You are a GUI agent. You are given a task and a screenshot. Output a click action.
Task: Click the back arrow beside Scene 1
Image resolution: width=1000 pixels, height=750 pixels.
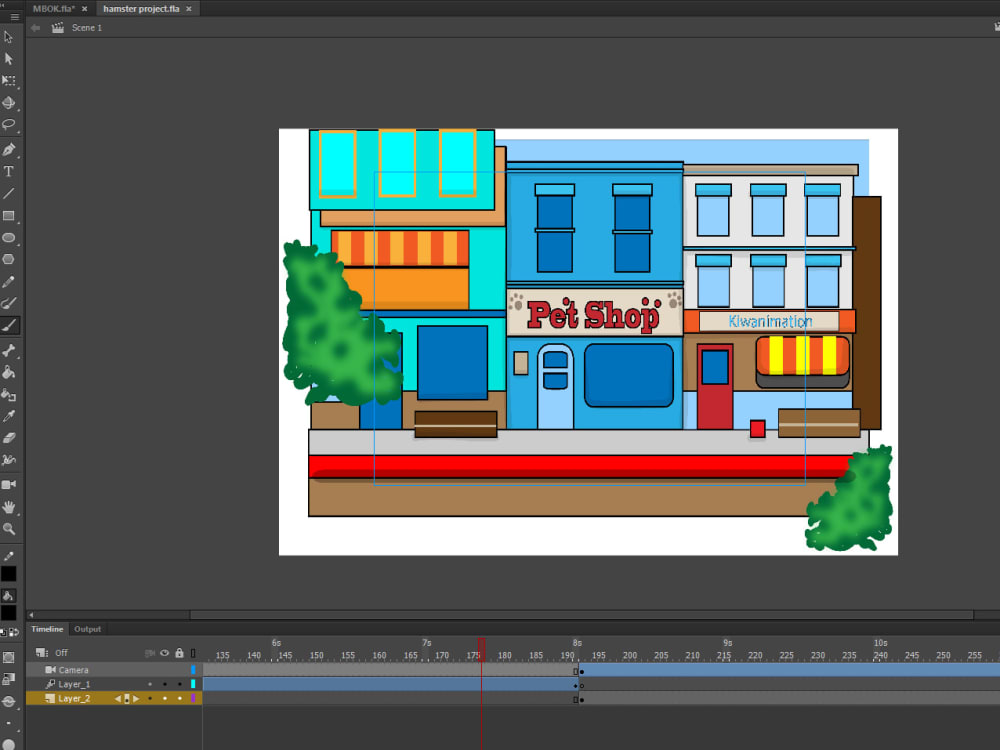click(x=35, y=28)
